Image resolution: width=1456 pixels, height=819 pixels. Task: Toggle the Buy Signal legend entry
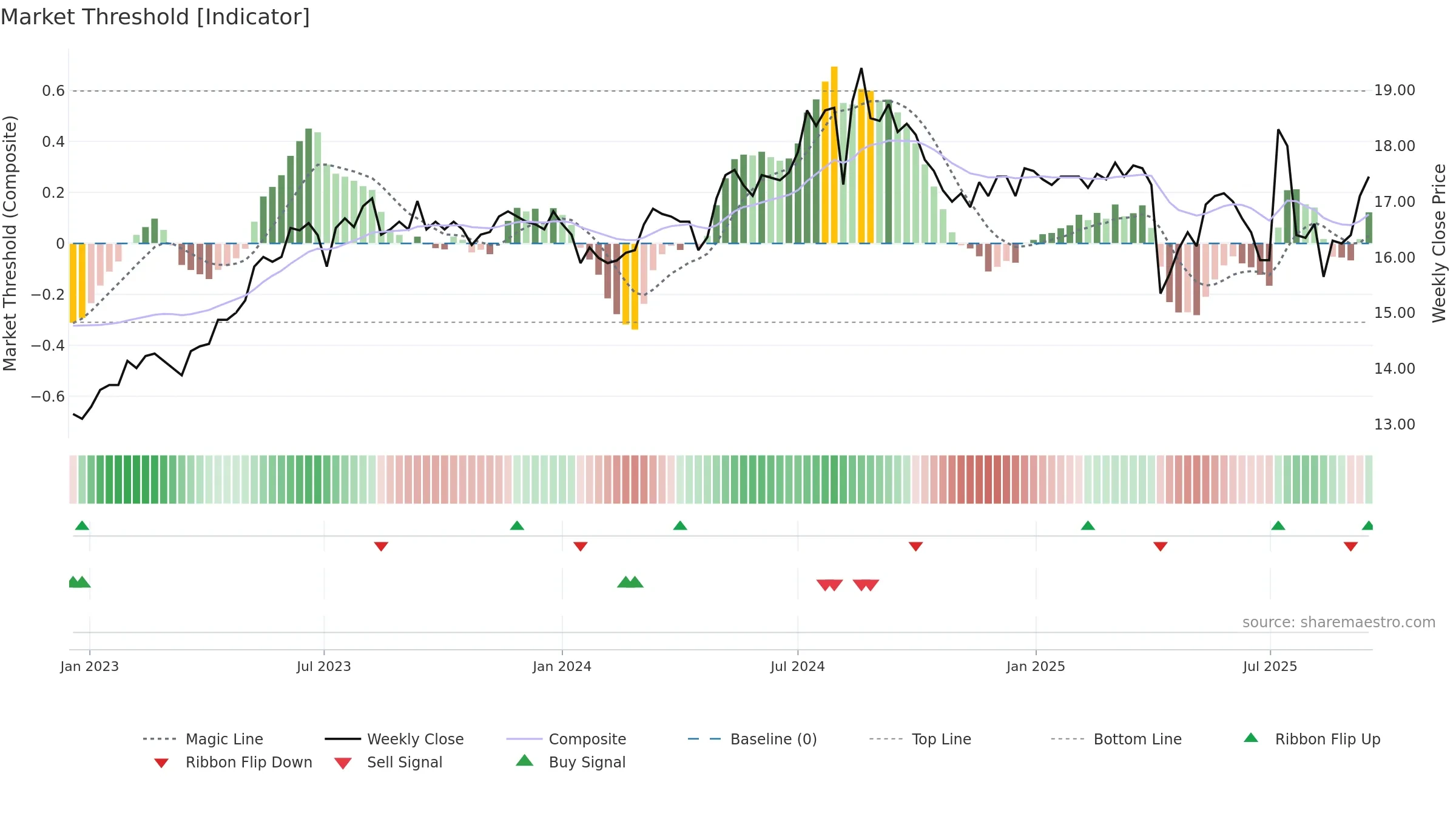(x=570, y=762)
